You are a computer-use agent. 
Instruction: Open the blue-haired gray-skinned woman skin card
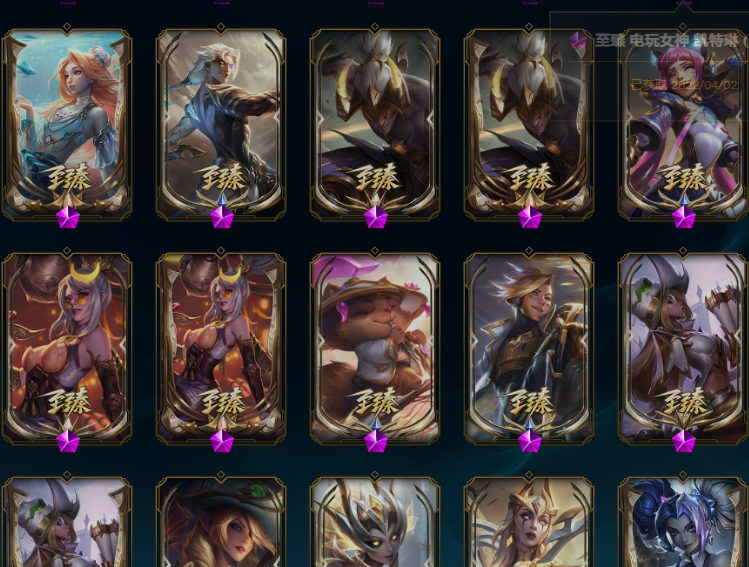tap(683, 521)
